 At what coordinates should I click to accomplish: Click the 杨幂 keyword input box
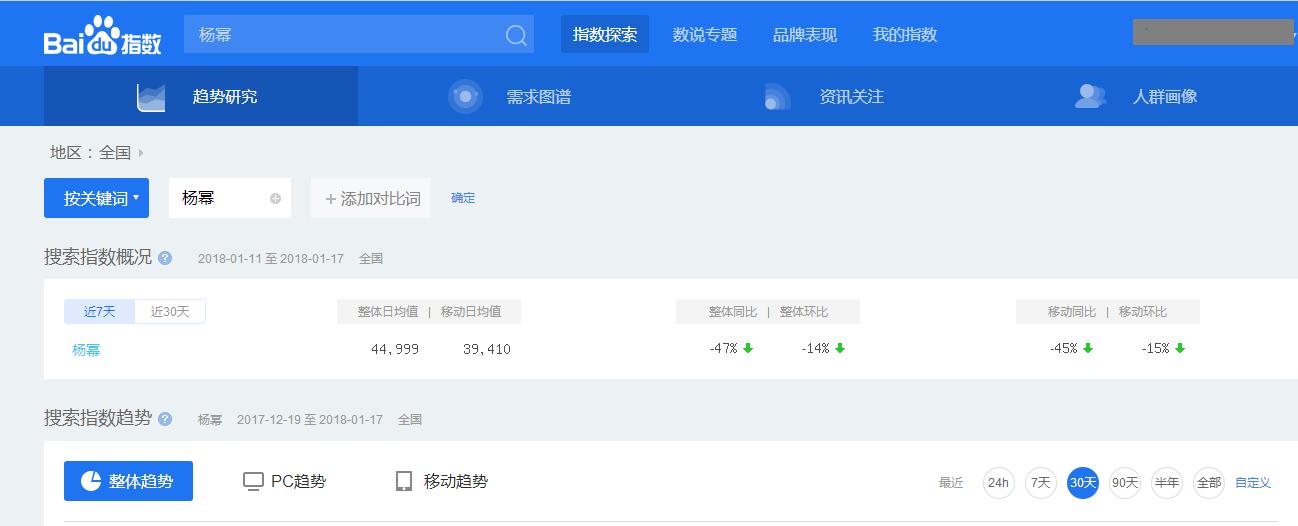coord(230,198)
